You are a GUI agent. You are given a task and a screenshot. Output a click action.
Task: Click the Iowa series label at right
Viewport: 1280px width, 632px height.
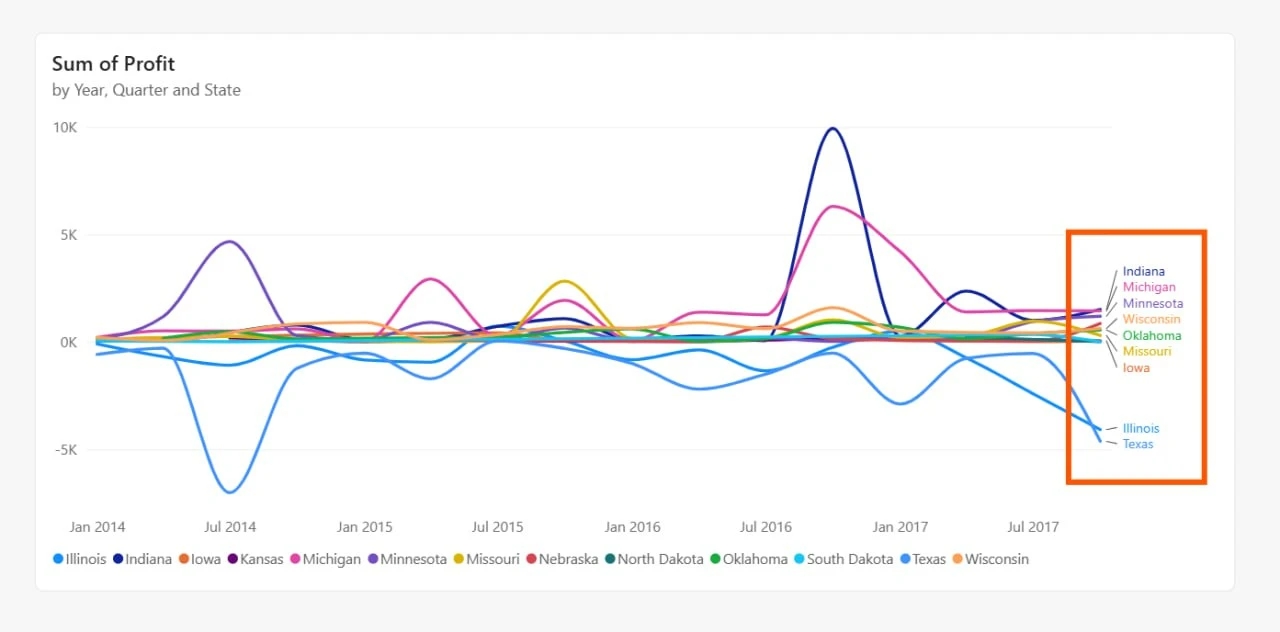pyautogui.click(x=1136, y=368)
